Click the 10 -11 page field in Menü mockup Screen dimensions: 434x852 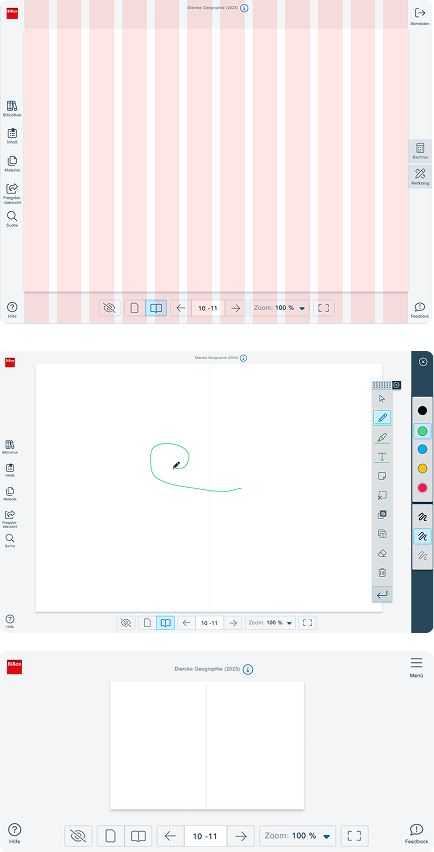tap(205, 836)
